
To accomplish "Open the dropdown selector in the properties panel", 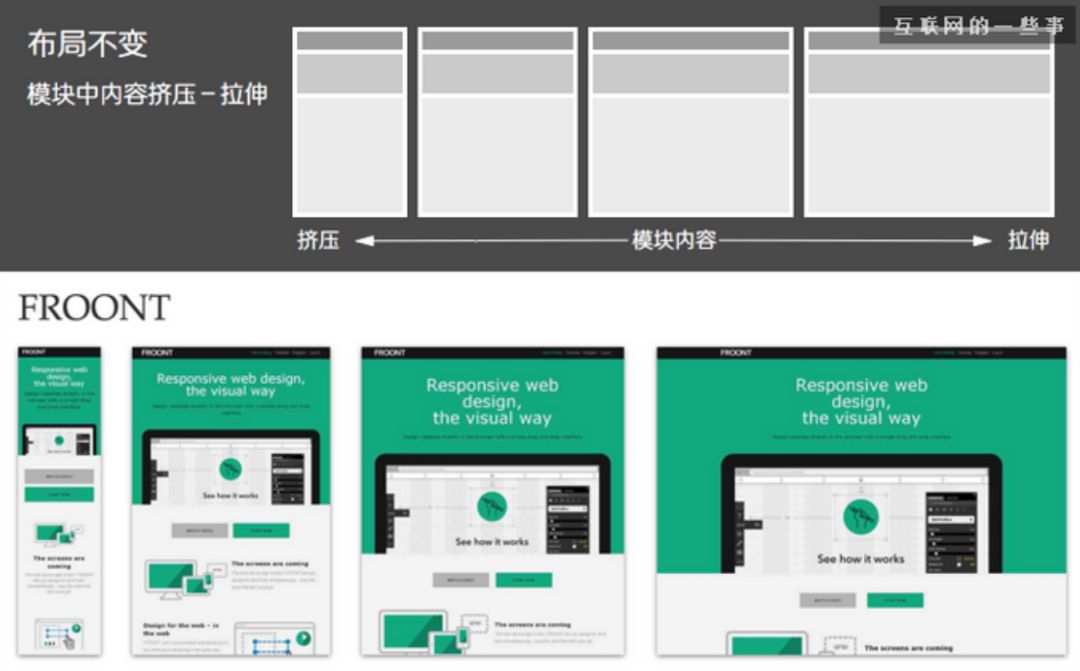I will (951, 519).
